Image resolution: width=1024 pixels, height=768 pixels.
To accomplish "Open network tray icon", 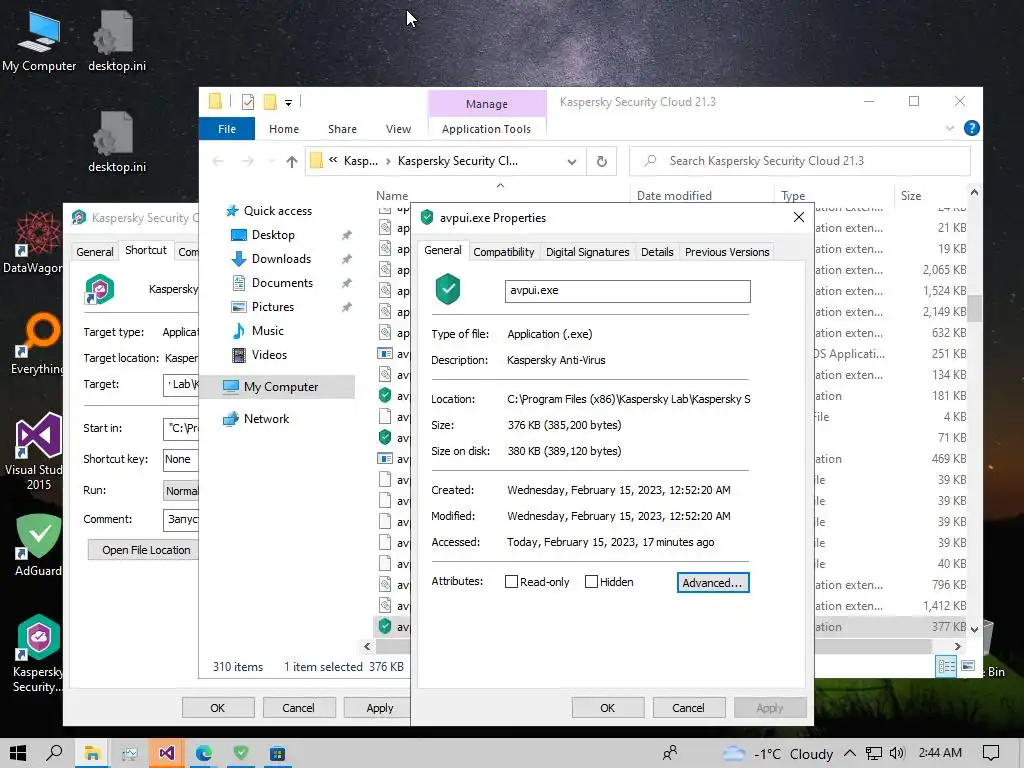I will (873, 753).
